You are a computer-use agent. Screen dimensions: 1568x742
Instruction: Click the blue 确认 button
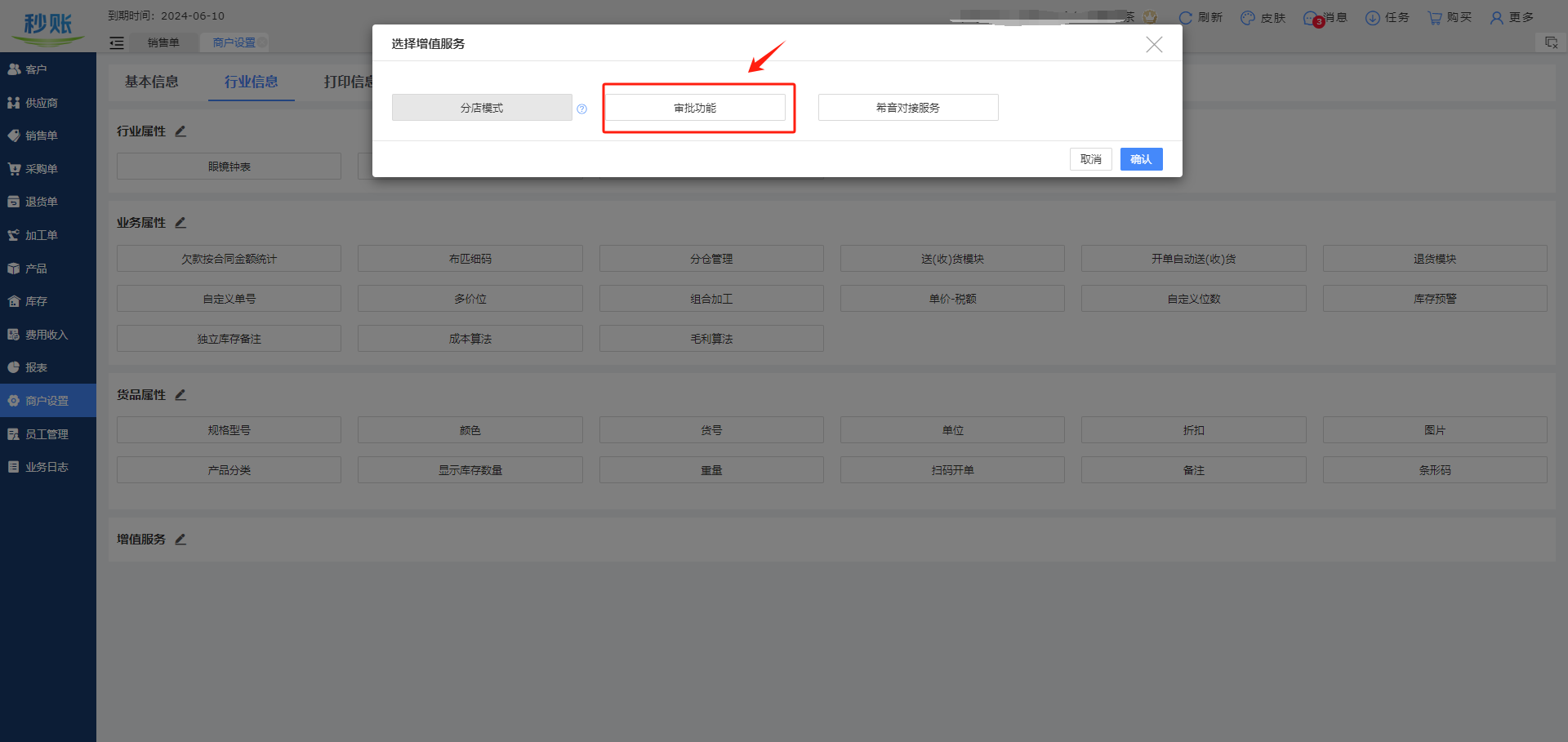(1141, 159)
